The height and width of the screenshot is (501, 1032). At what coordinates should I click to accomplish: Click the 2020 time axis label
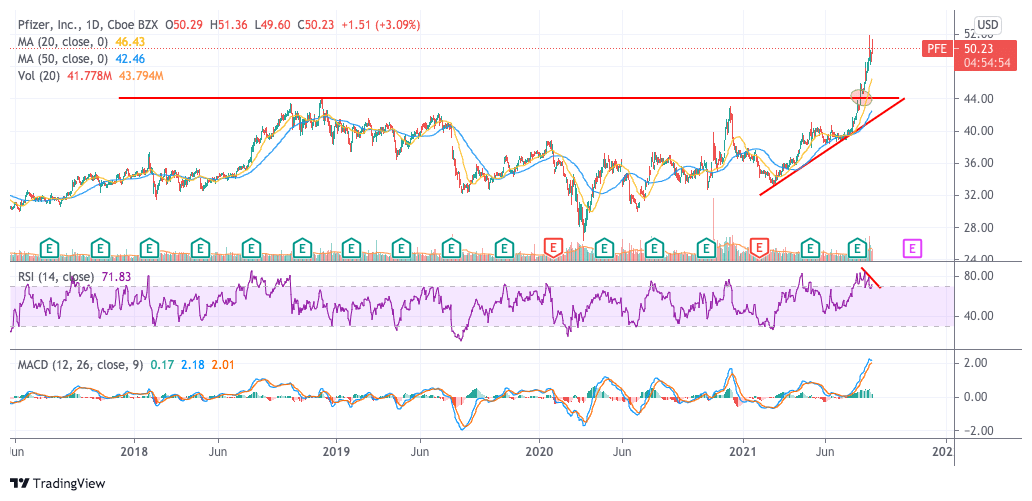click(x=540, y=452)
